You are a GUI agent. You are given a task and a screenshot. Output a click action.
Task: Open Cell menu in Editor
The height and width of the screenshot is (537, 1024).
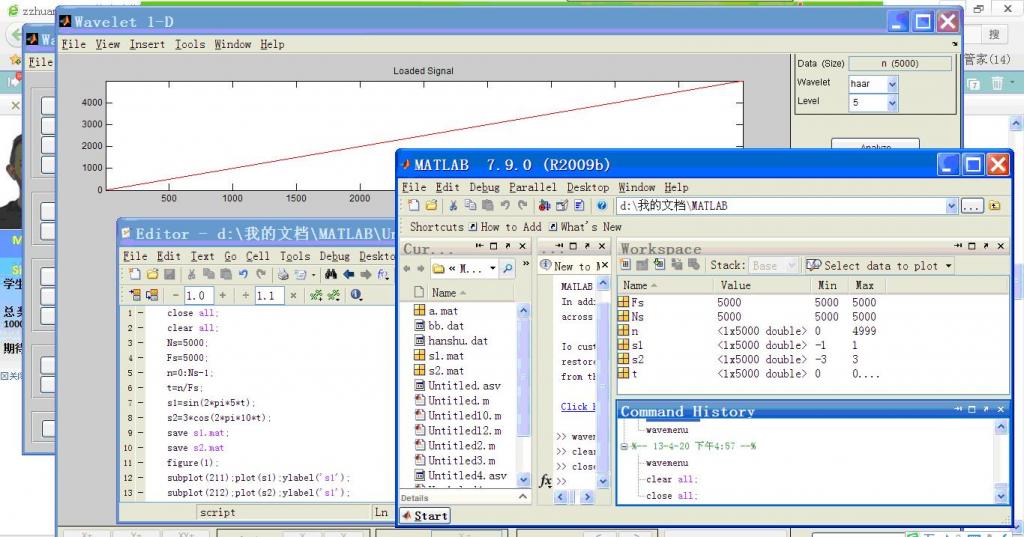257,256
